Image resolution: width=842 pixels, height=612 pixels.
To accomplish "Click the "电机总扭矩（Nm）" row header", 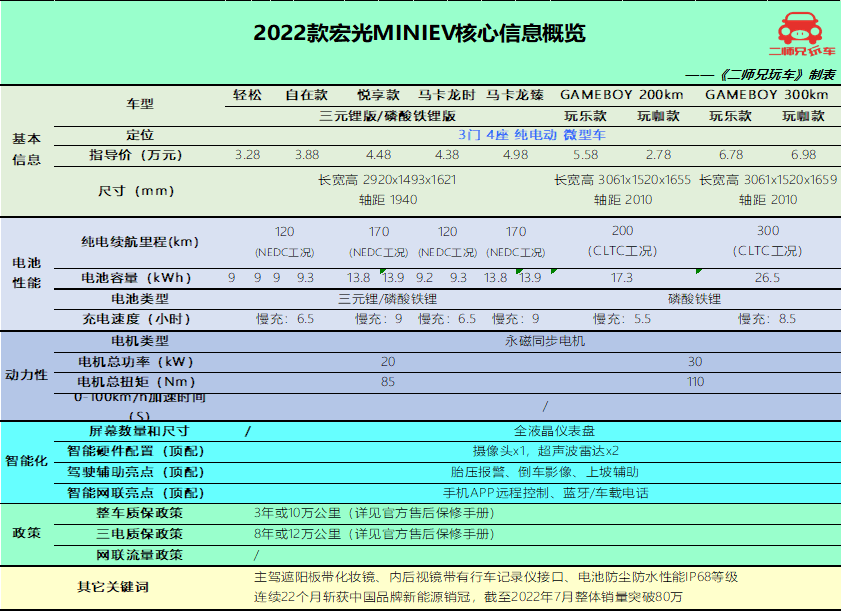I will [136, 382].
